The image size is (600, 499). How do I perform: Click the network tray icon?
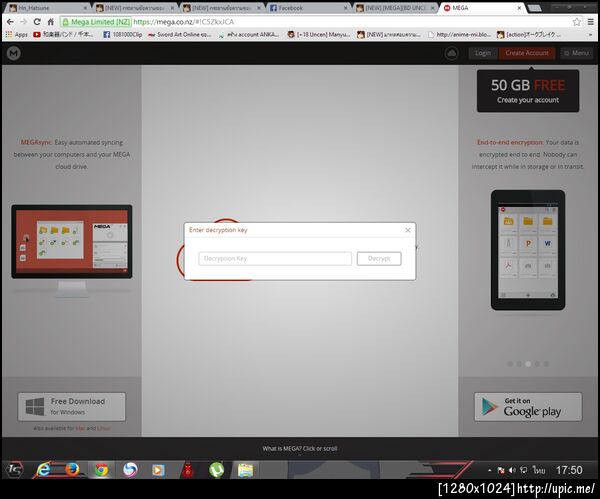(x=523, y=470)
